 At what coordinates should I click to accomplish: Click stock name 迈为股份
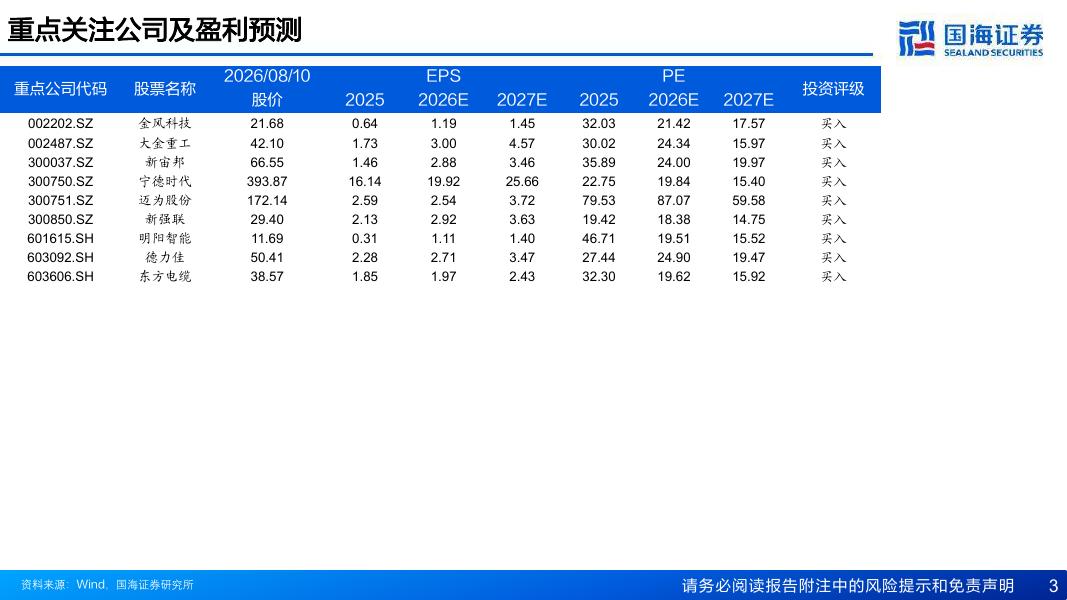pyautogui.click(x=165, y=201)
